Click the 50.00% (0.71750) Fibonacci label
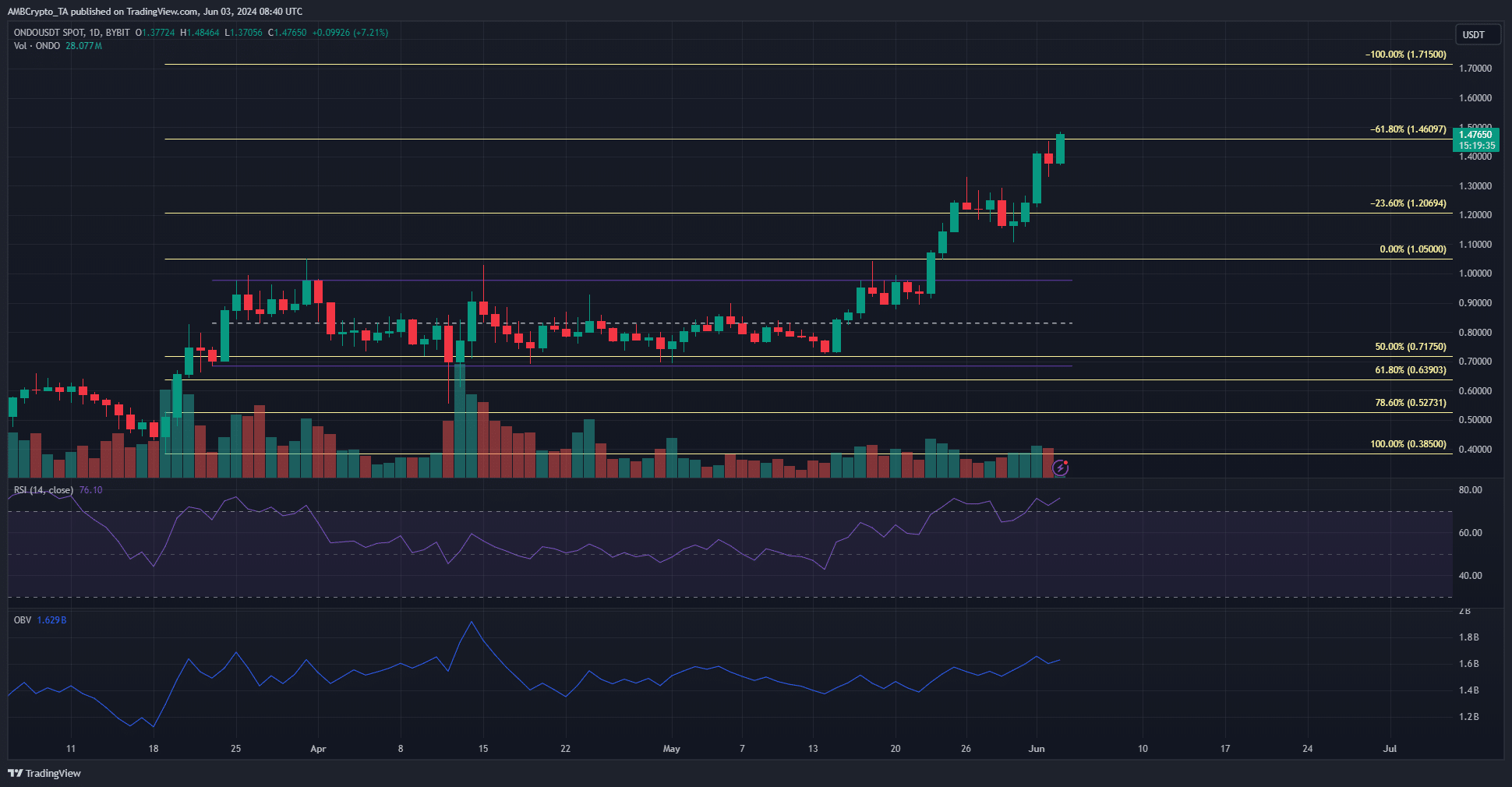Image resolution: width=1512 pixels, height=787 pixels. click(x=1410, y=347)
